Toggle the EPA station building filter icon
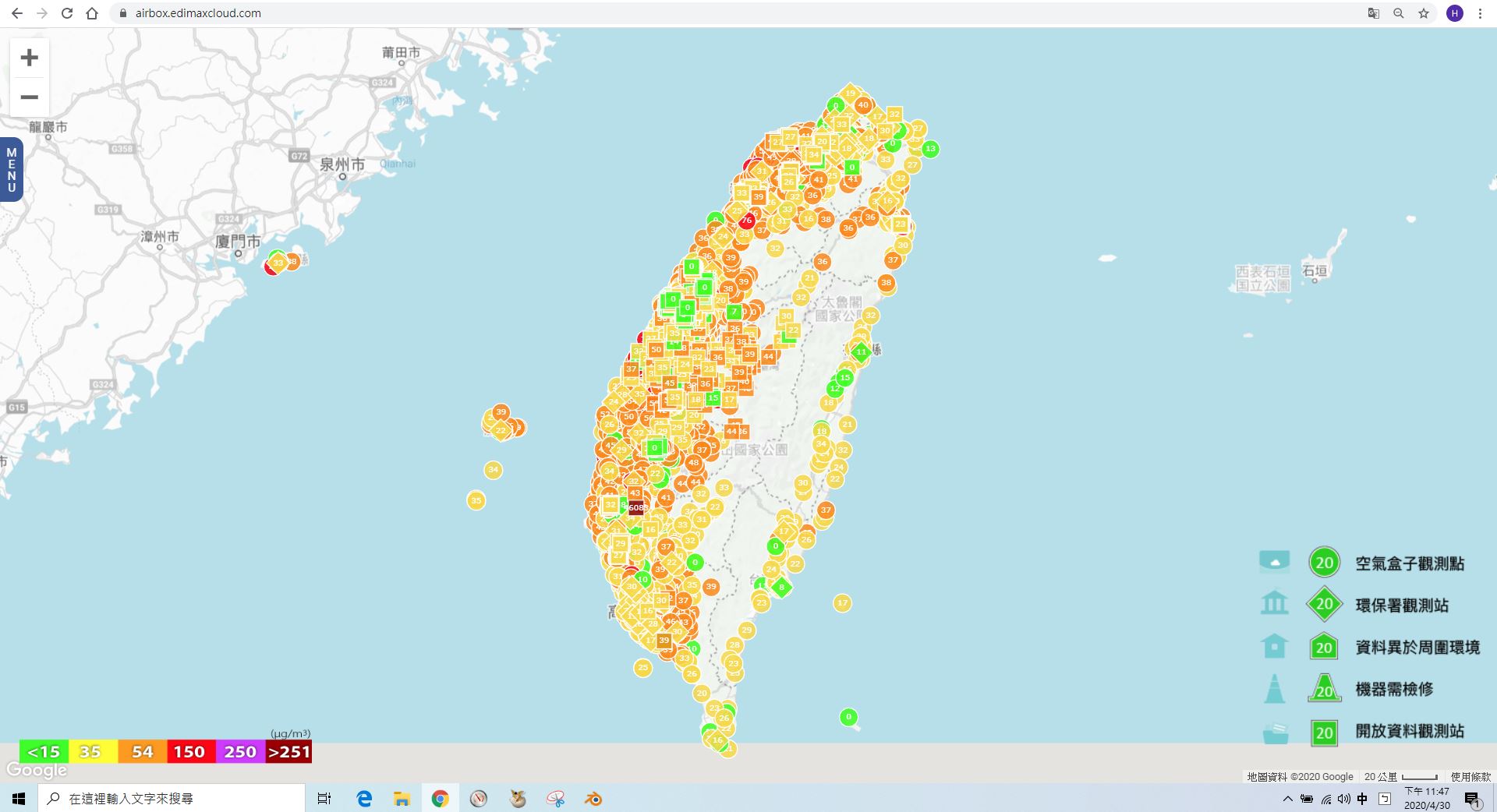1497x812 pixels. pos(1274,602)
